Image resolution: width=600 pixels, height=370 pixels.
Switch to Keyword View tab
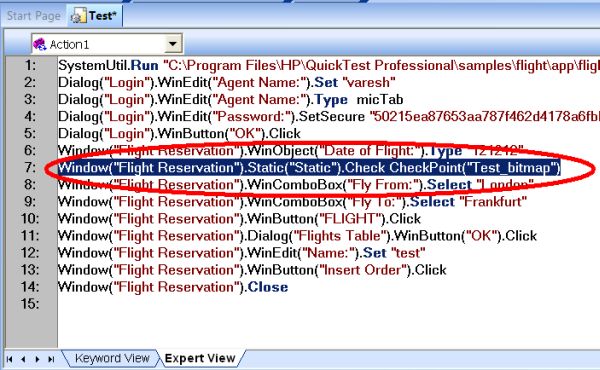tap(112, 358)
